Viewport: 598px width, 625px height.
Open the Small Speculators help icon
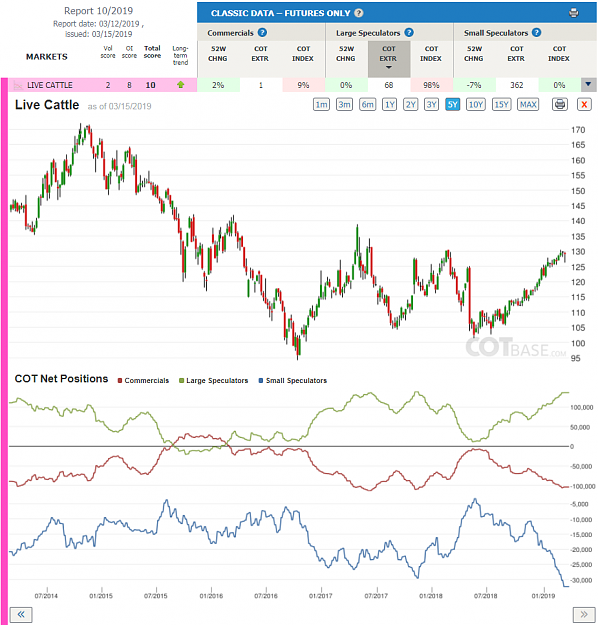coord(537,33)
